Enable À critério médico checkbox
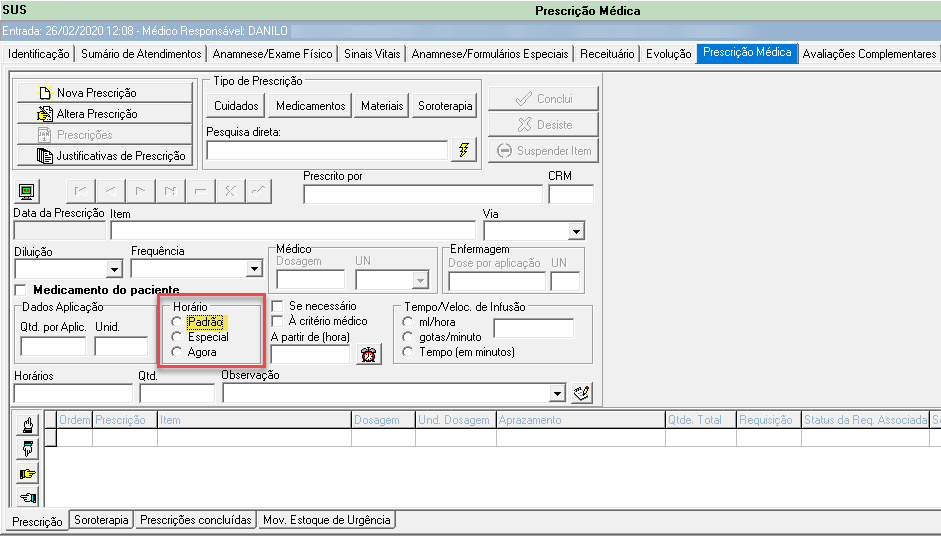The height and width of the screenshot is (536, 941). coord(277,321)
